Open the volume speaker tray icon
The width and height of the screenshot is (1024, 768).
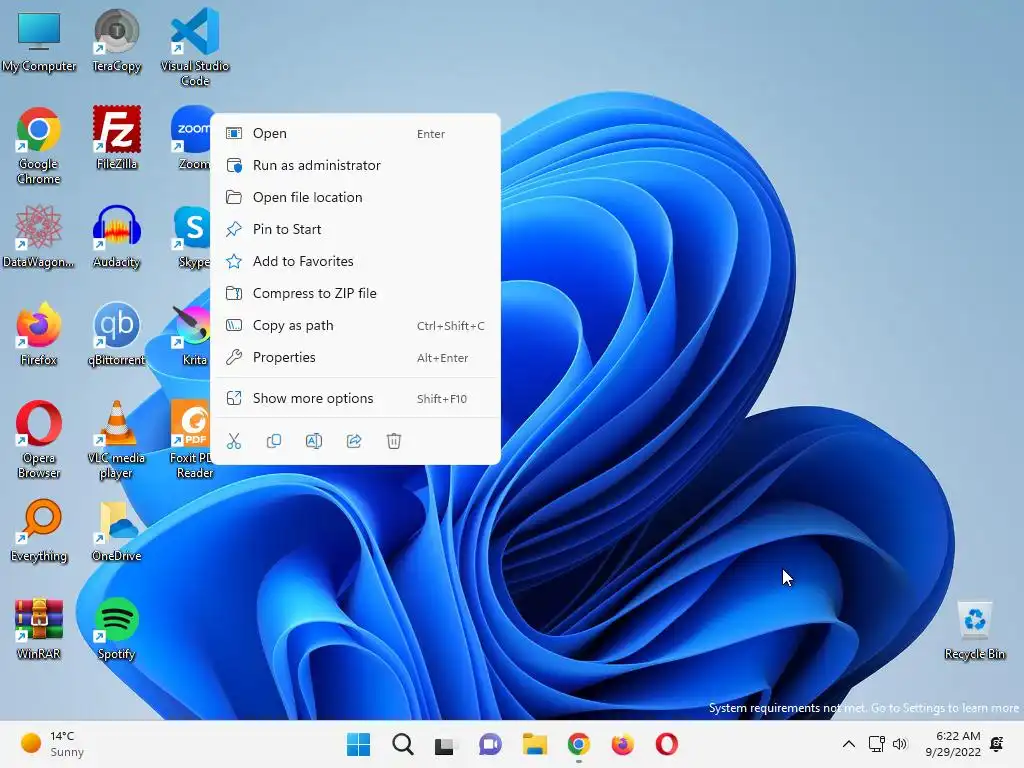900,744
